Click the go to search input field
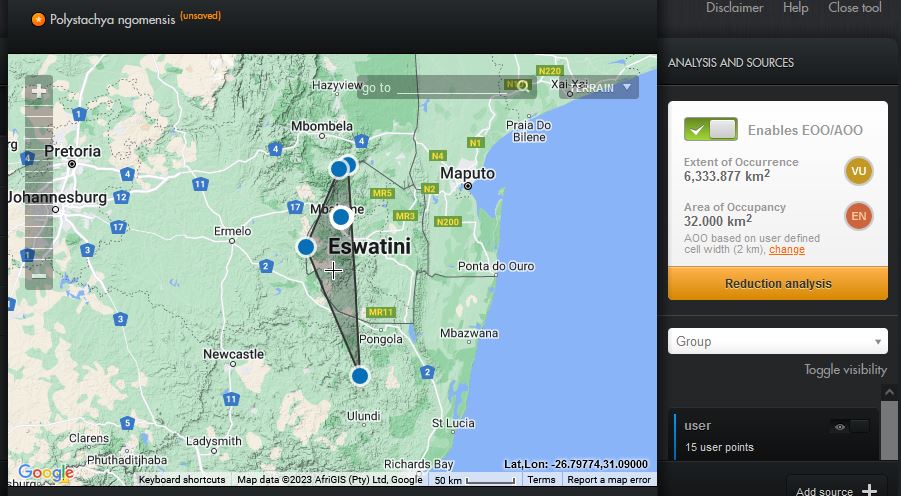The image size is (901, 496). point(455,88)
